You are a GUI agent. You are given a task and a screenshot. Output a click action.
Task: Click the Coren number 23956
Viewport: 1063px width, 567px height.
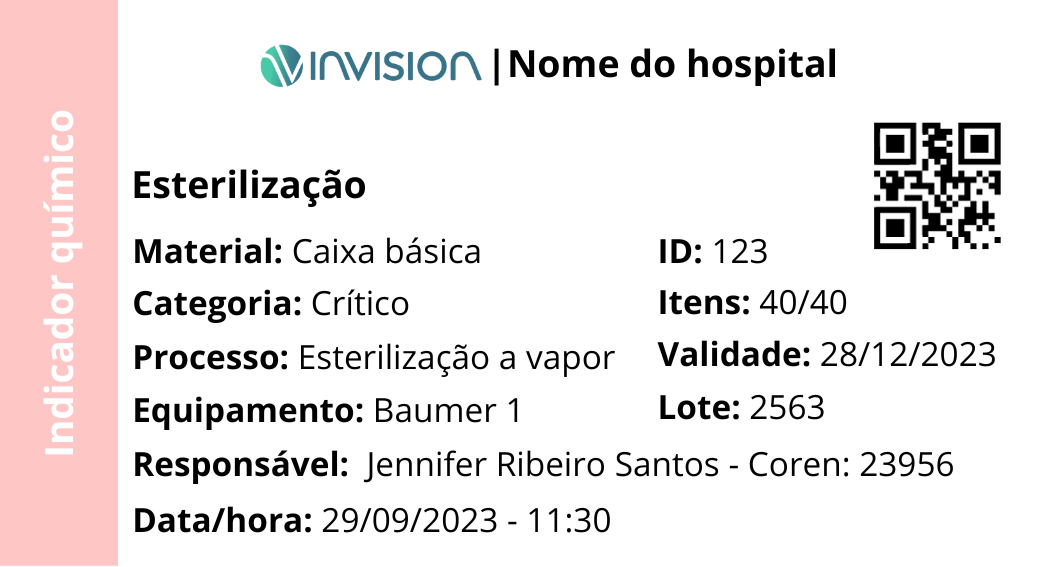(x=906, y=465)
